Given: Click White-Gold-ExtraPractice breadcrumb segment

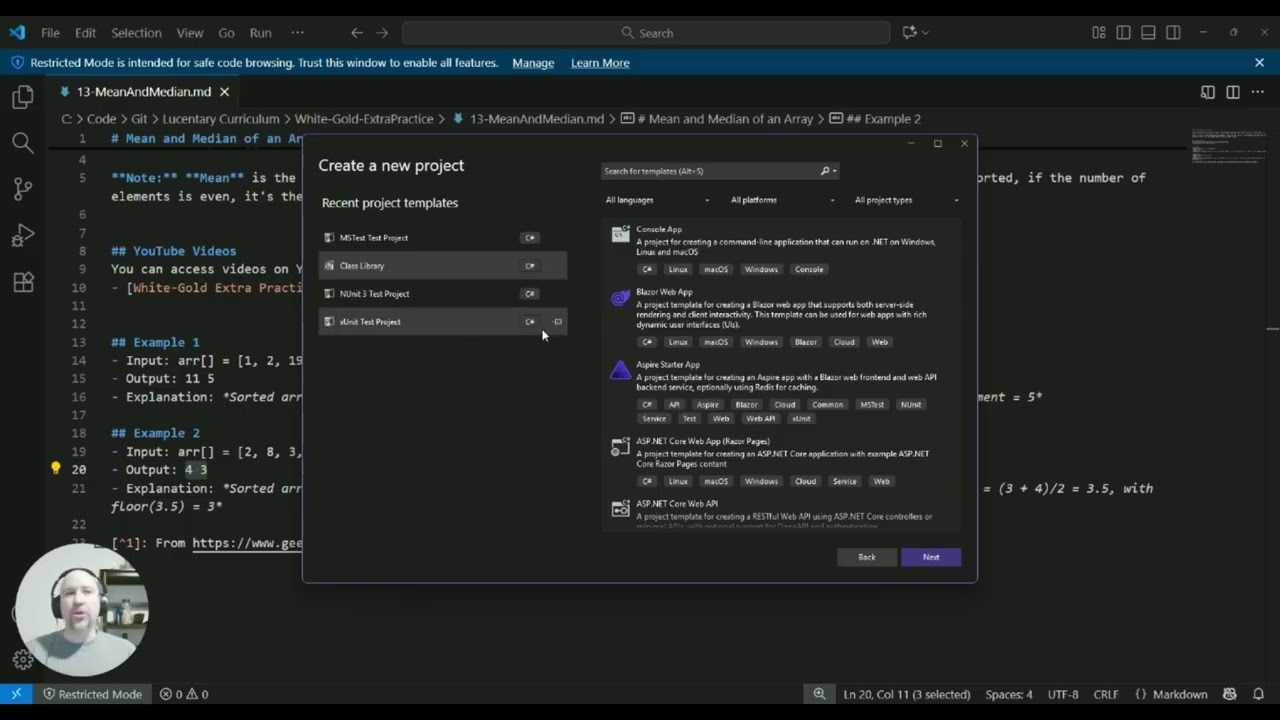Looking at the screenshot, I should pos(364,119).
